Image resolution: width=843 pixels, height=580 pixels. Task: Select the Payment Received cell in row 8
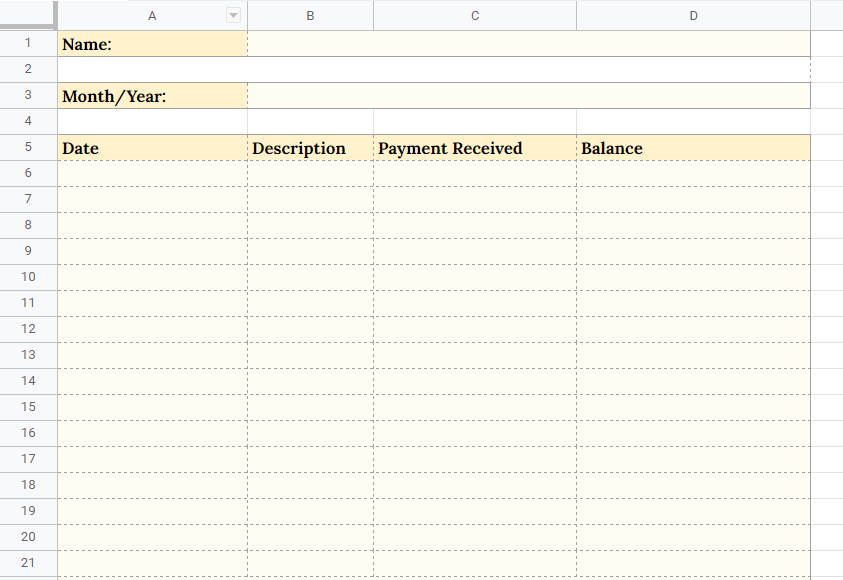tap(475, 225)
